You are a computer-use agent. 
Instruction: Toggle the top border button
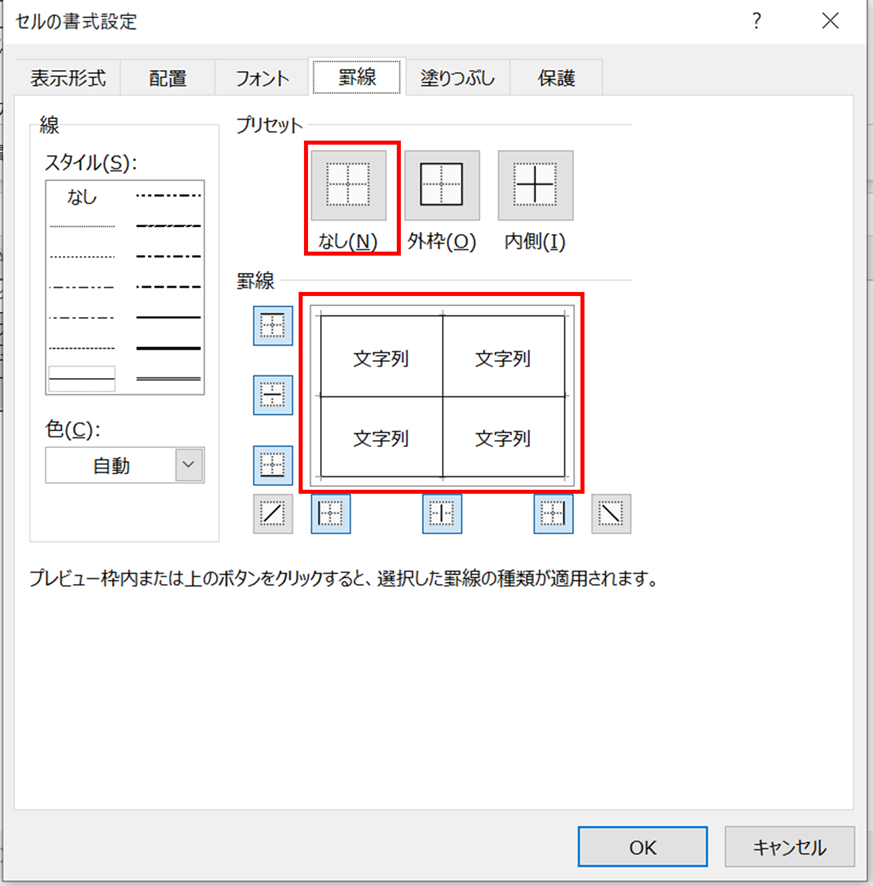[273, 326]
